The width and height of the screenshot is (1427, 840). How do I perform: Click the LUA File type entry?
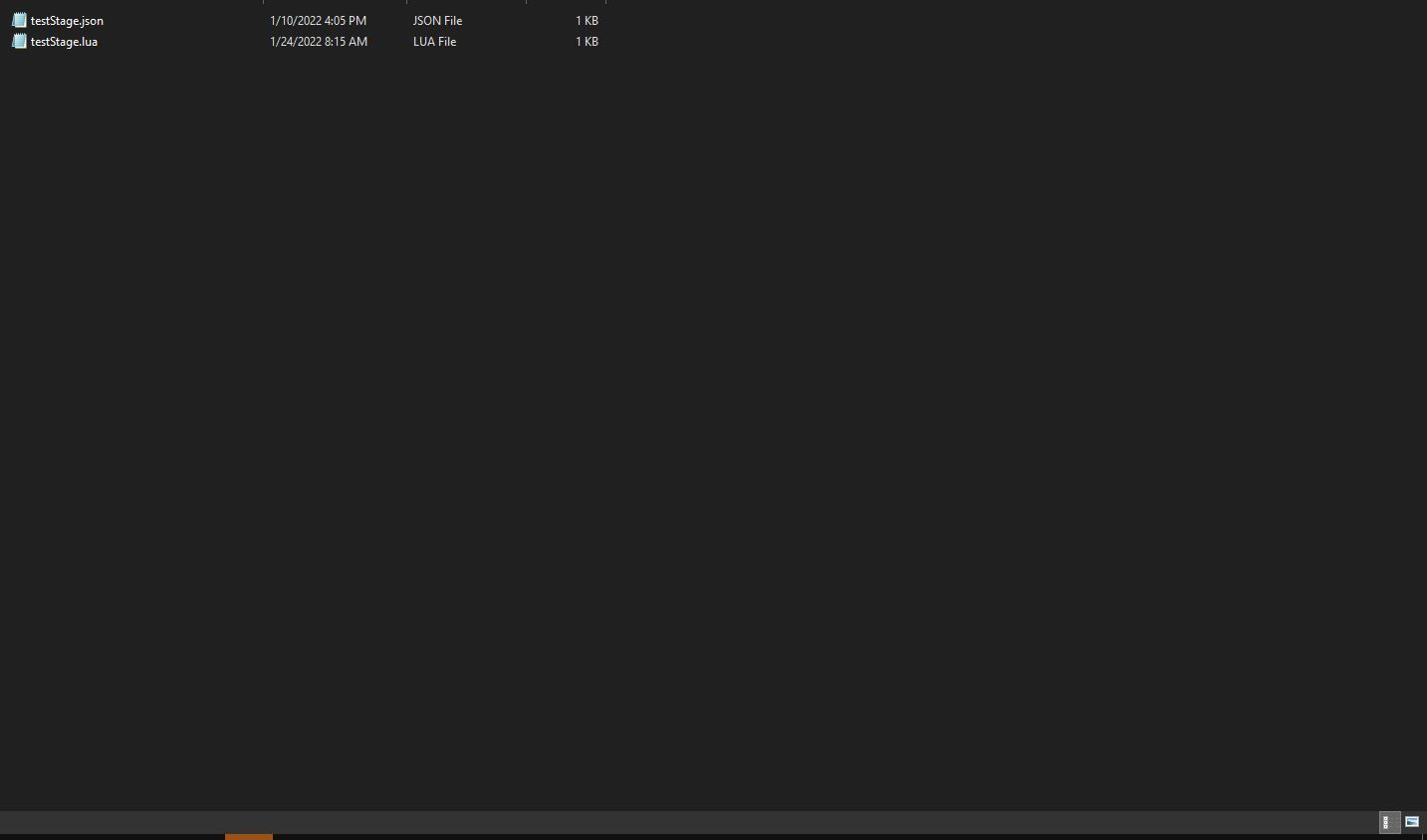tap(434, 42)
